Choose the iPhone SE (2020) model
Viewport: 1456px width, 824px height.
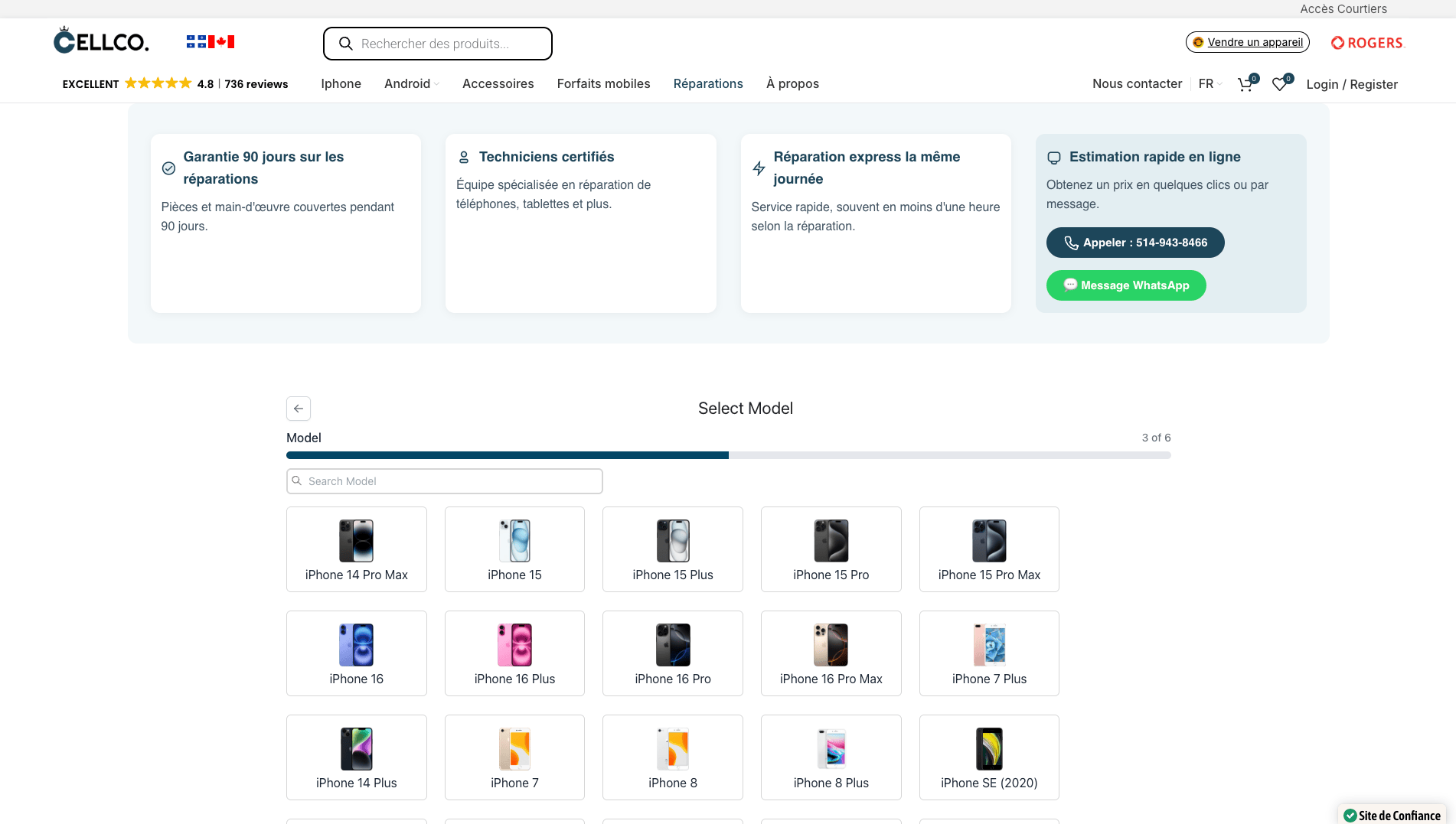click(x=989, y=757)
